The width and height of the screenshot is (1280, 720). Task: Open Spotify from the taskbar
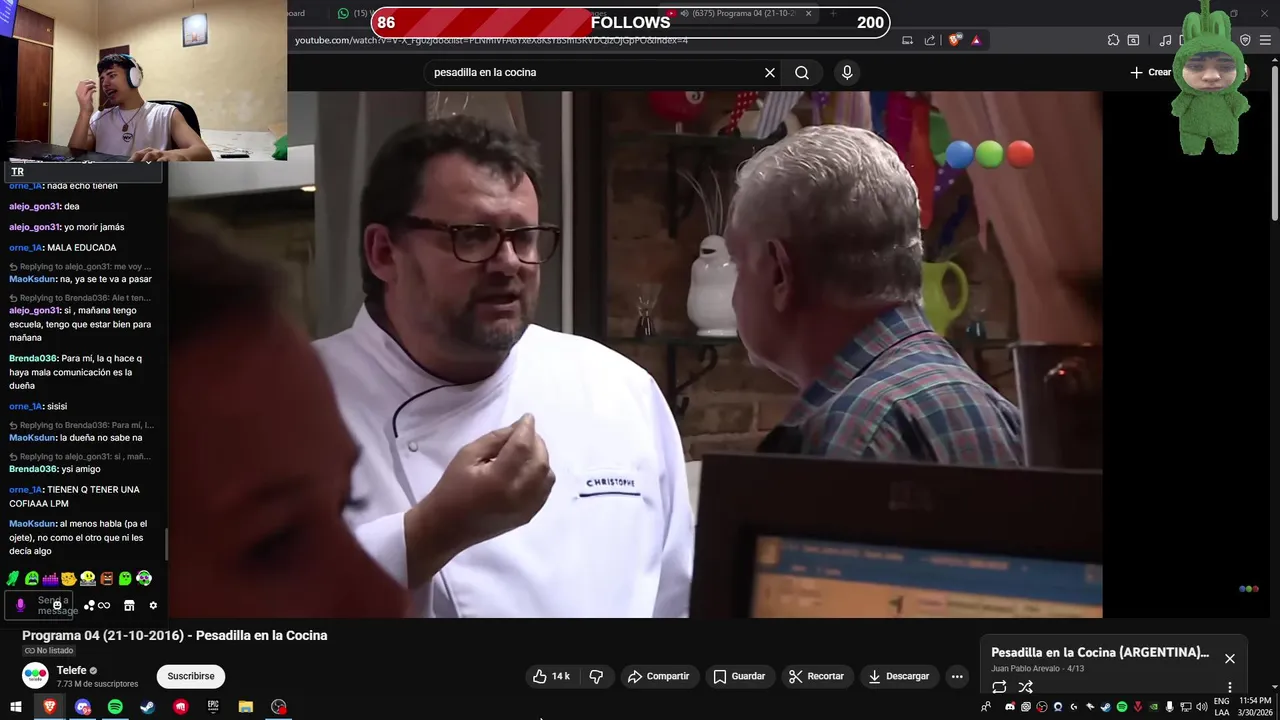[115, 707]
